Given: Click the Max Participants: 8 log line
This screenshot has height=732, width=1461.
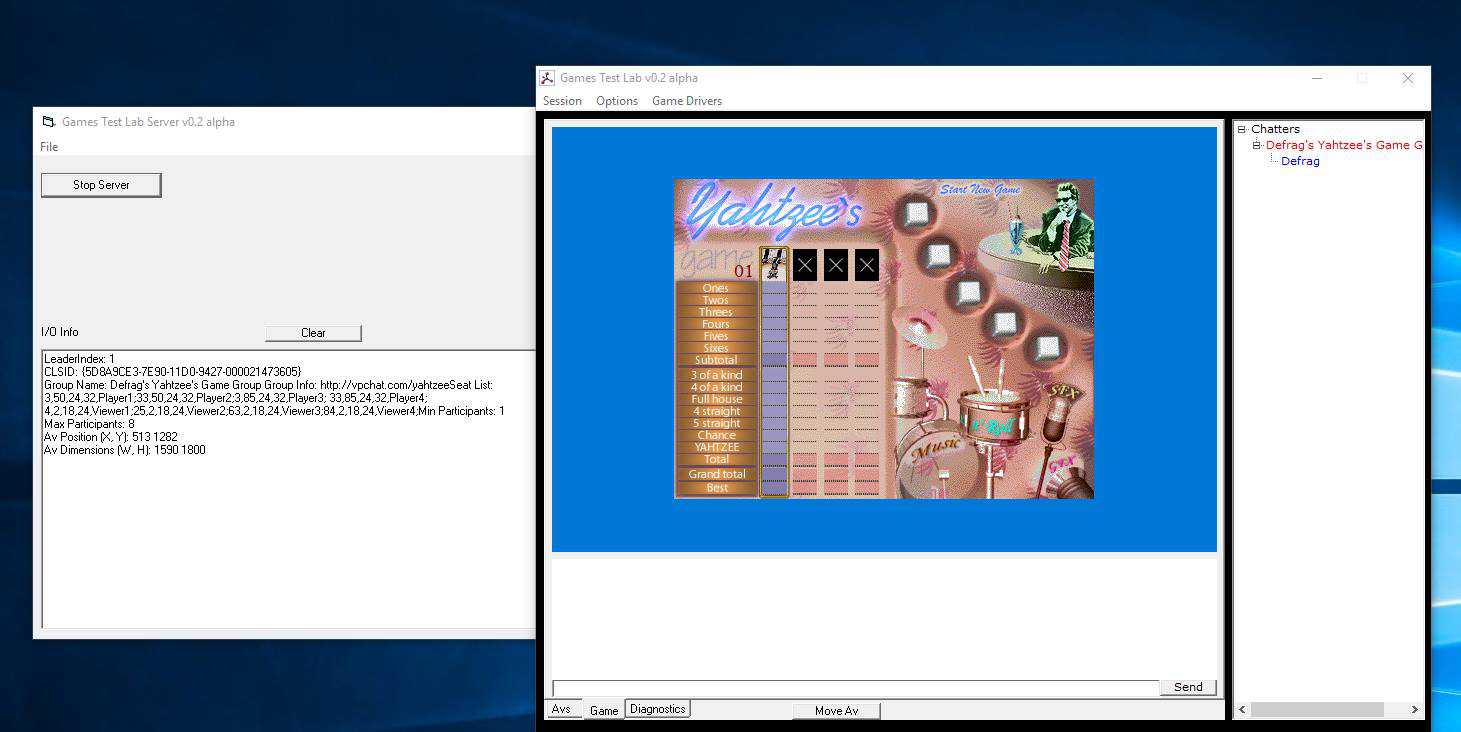Looking at the screenshot, I should [x=89, y=424].
